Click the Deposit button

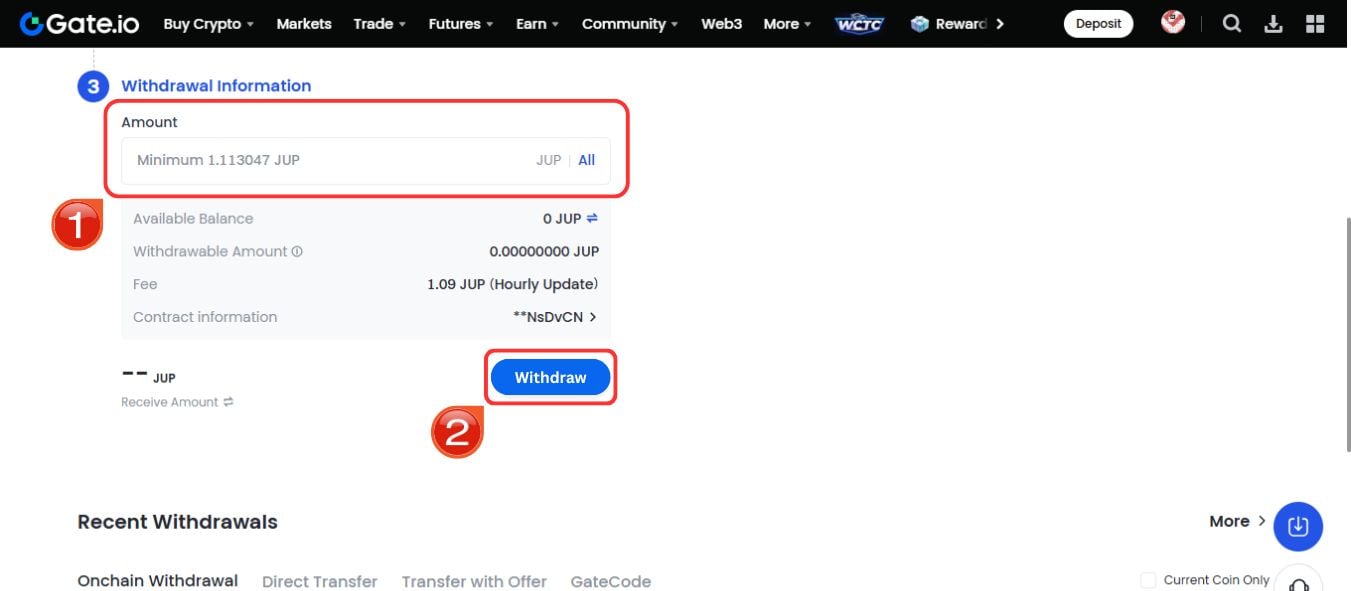(x=1098, y=24)
